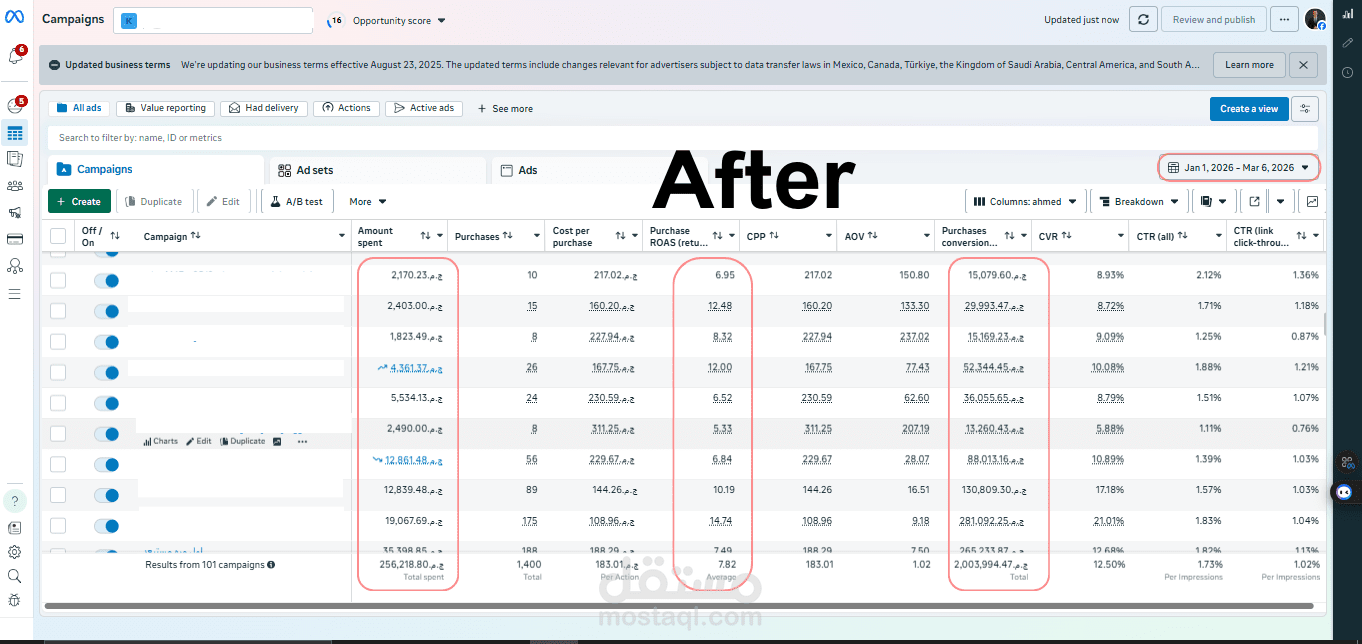
Task: Select the Campaigns table icon in left sidebar
Action: (x=15, y=133)
